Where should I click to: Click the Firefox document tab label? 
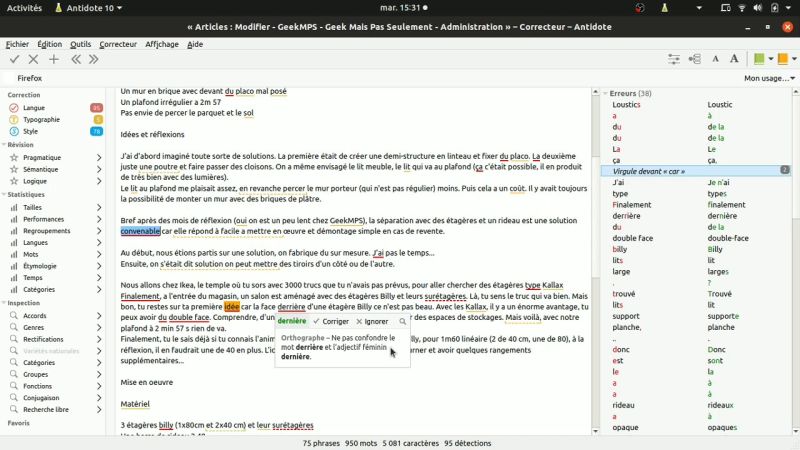(x=30, y=78)
